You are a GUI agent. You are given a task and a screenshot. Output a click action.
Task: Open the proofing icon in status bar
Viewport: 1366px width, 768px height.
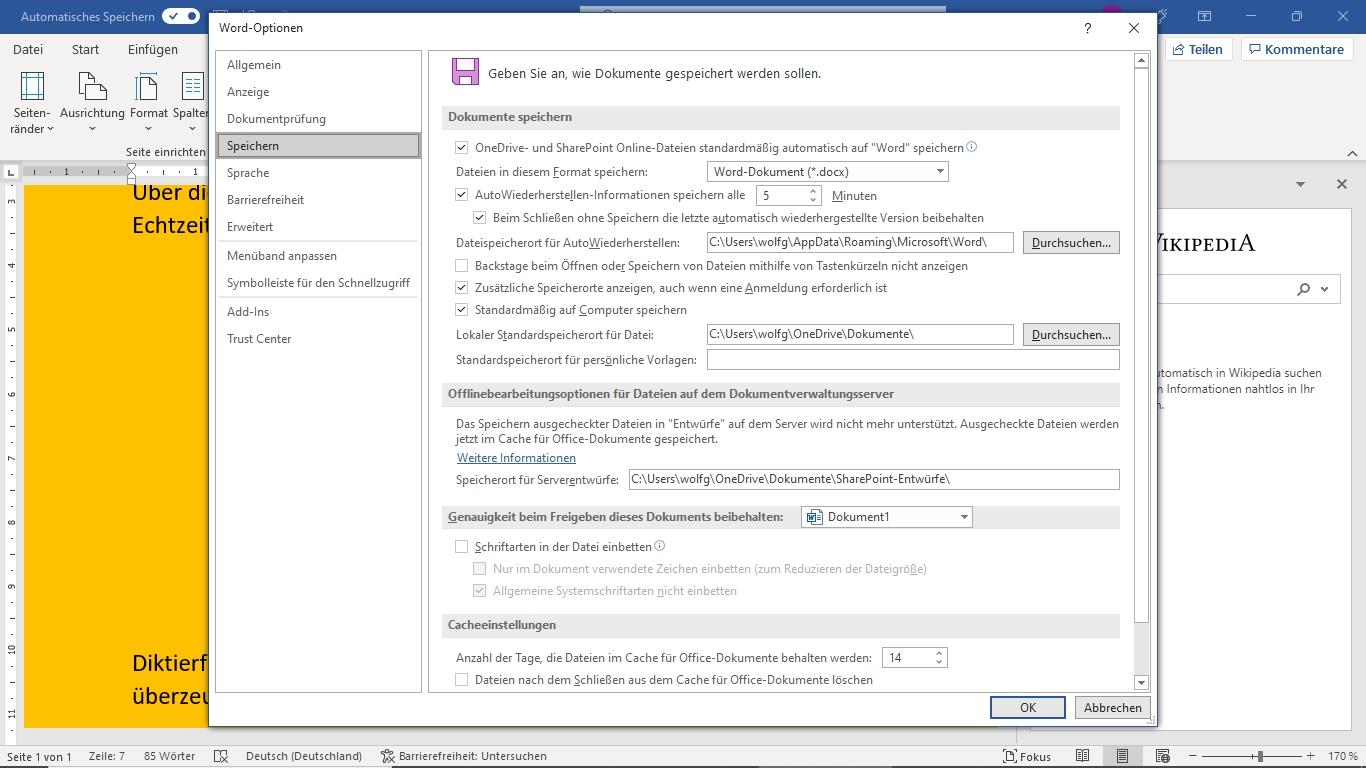[x=222, y=756]
